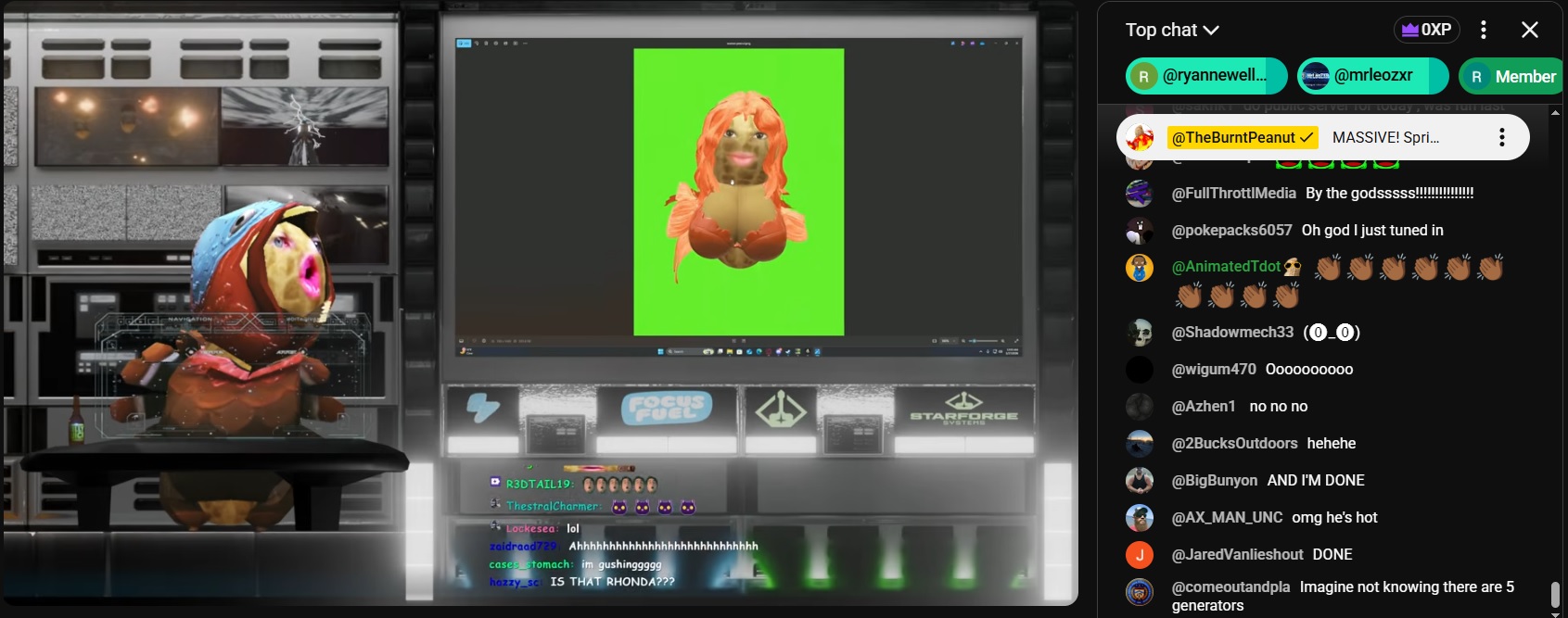Open @comeoutandpla username in chat

(x=1230, y=586)
